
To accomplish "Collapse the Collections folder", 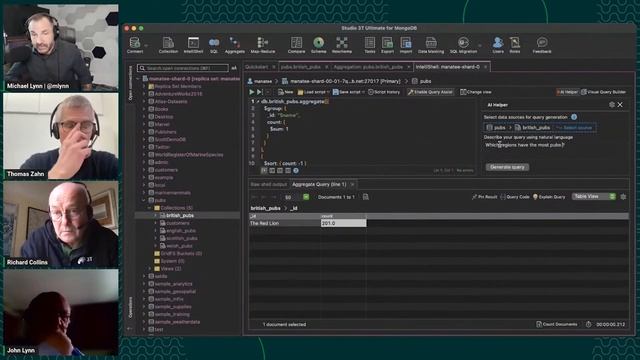I will click(149, 208).
